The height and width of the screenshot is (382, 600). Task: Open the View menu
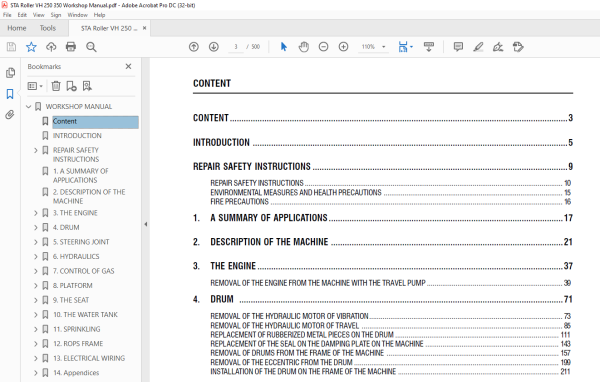[x=39, y=15]
